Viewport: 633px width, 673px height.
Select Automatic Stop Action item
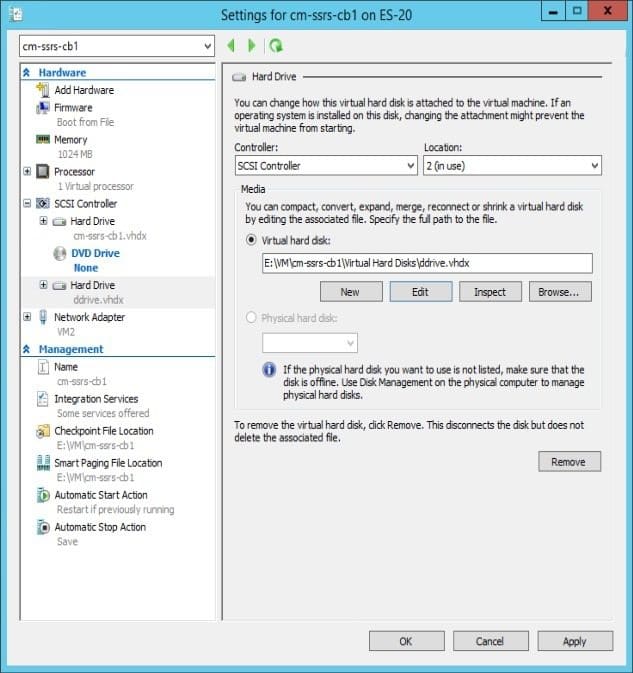(100, 527)
